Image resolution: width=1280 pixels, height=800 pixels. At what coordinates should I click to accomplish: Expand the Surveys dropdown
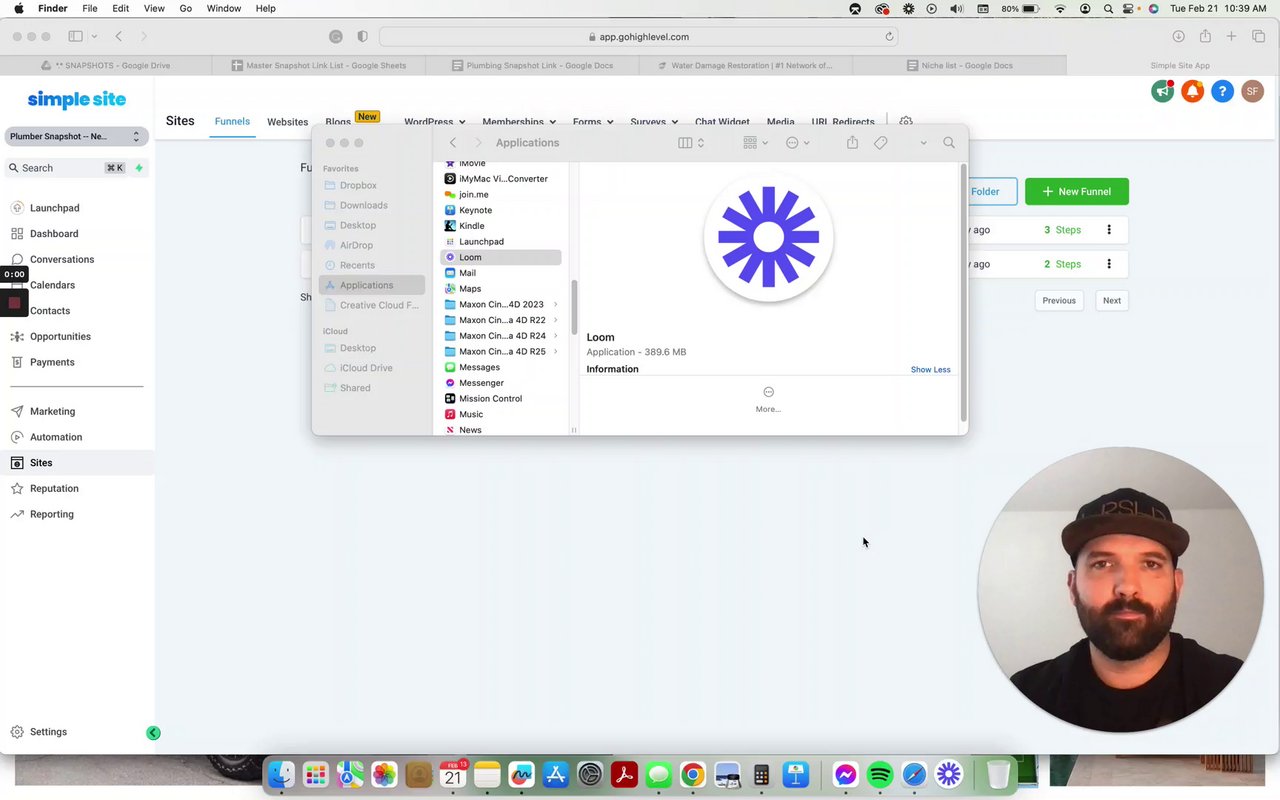654,122
